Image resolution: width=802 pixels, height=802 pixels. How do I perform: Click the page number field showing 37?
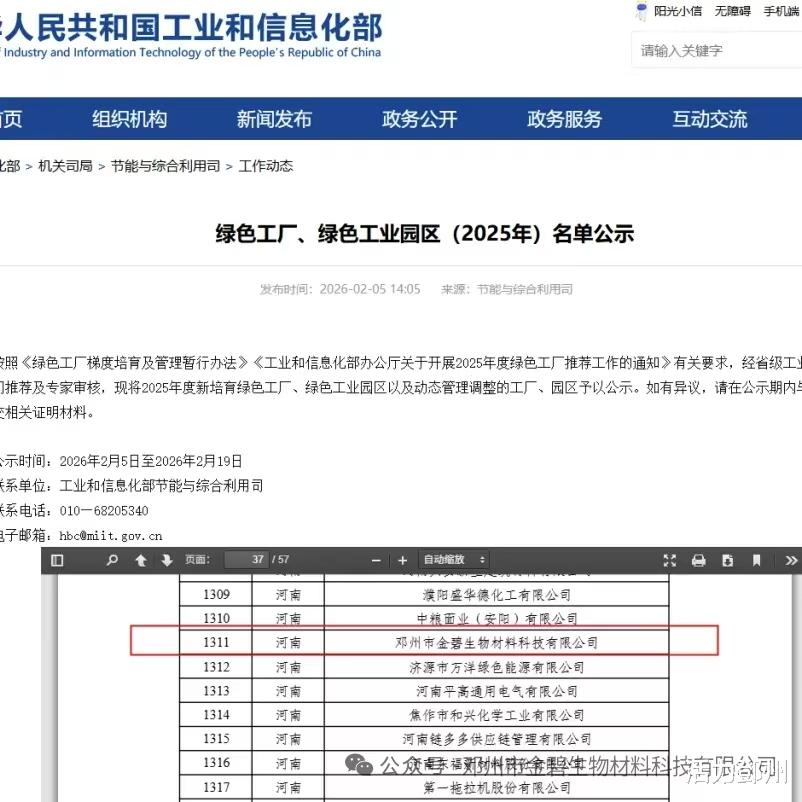[247, 560]
